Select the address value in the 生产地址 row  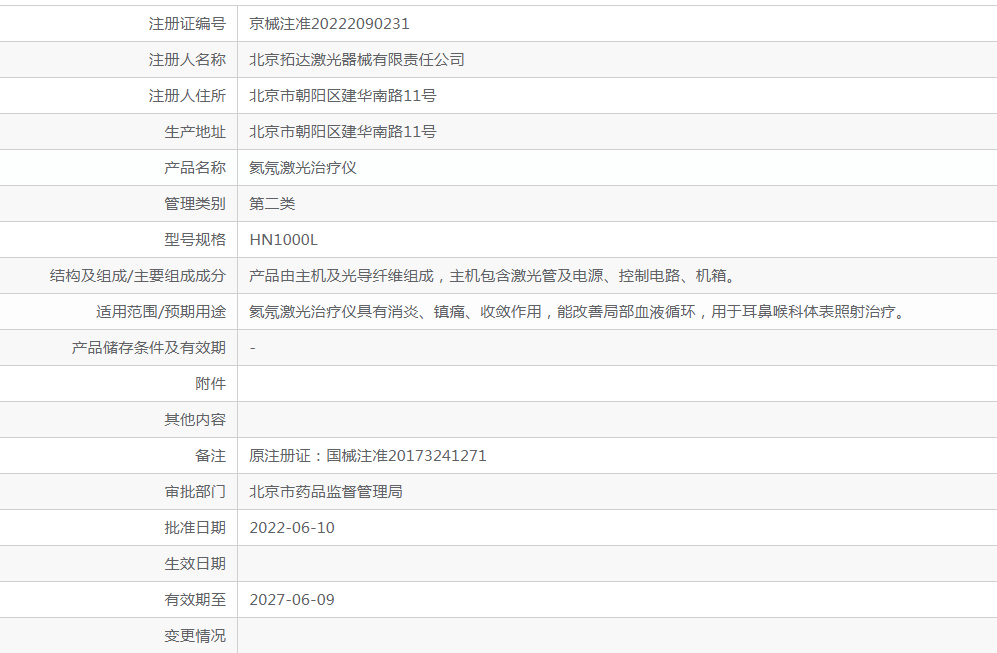point(343,132)
